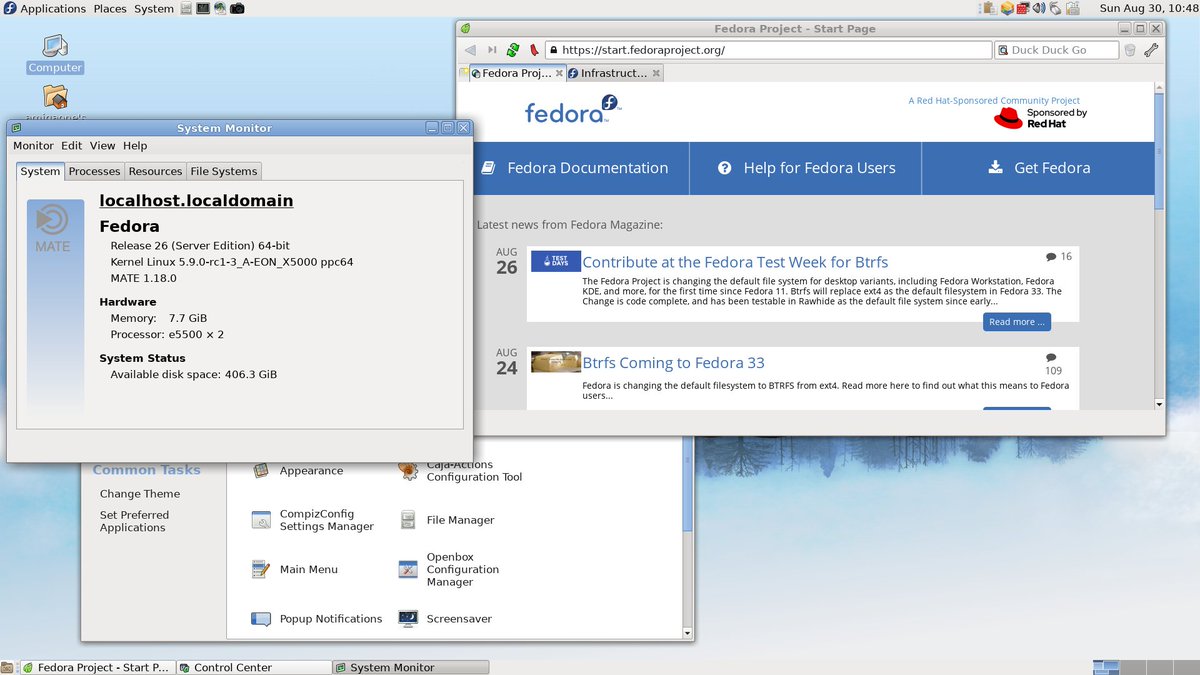Launch the file manager panel launcher icon

[186, 8]
